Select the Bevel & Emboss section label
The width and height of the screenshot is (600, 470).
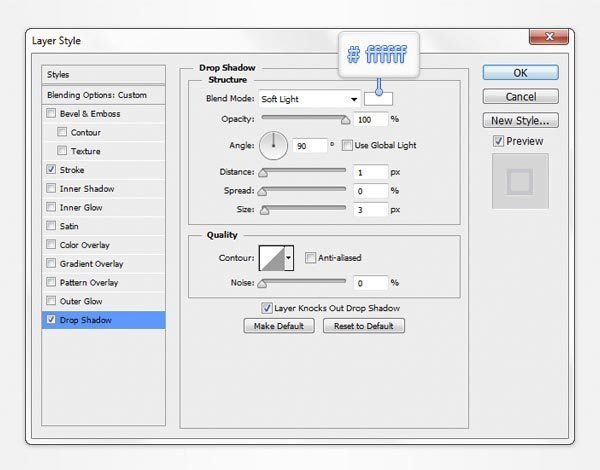tap(90, 114)
